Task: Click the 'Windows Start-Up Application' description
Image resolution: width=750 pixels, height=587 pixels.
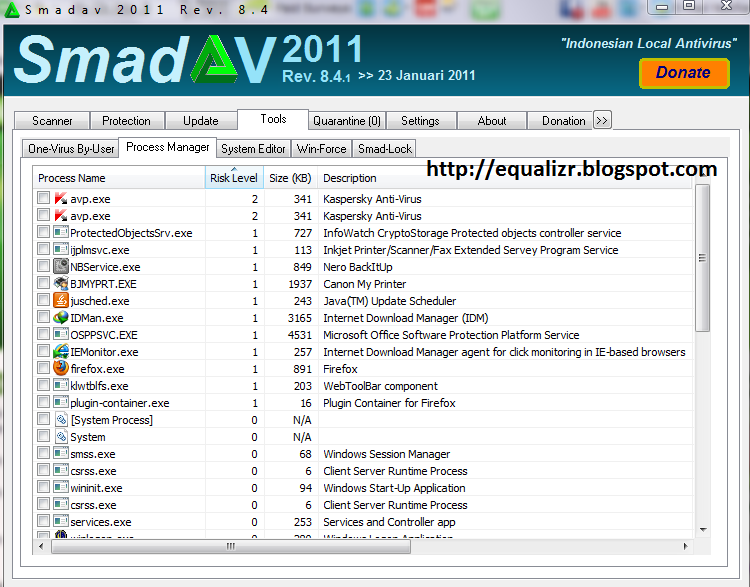Action: pyautogui.click(x=394, y=487)
